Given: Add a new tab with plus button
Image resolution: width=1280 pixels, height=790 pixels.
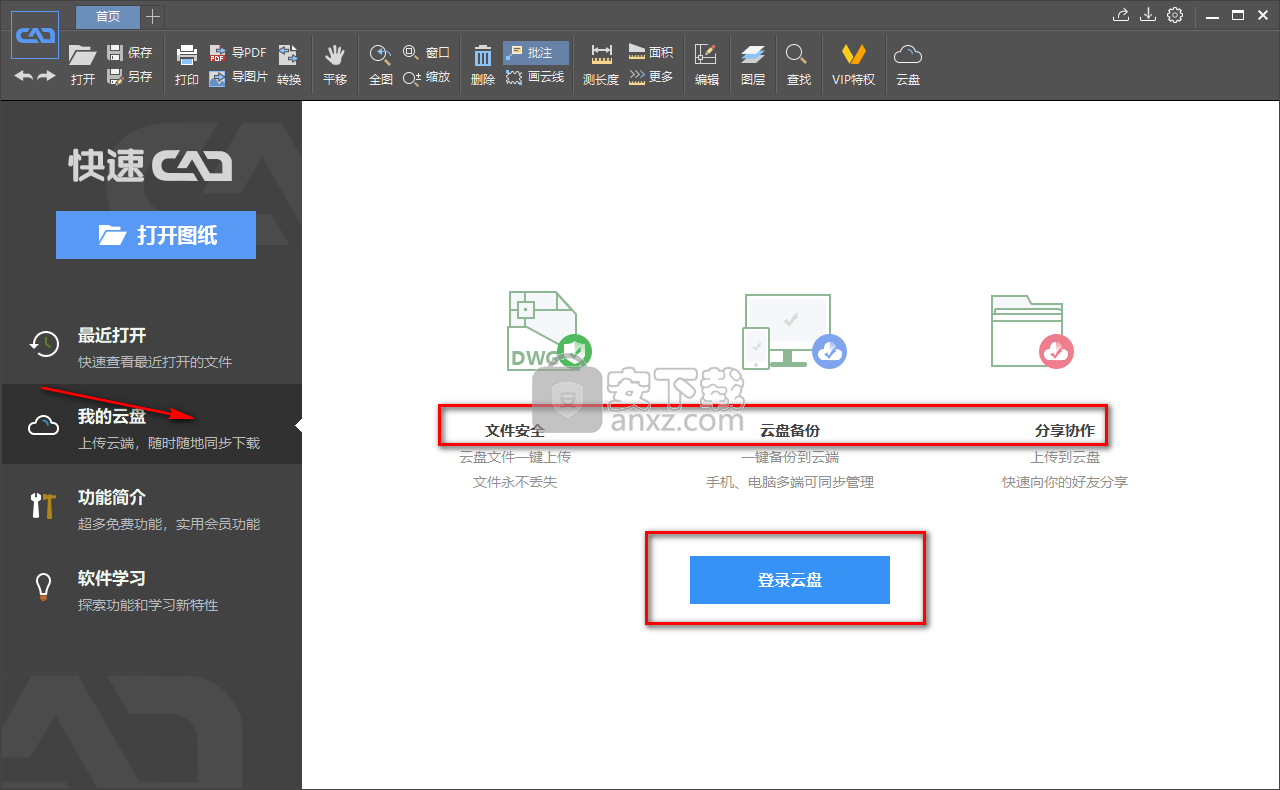Looking at the screenshot, I should [153, 16].
